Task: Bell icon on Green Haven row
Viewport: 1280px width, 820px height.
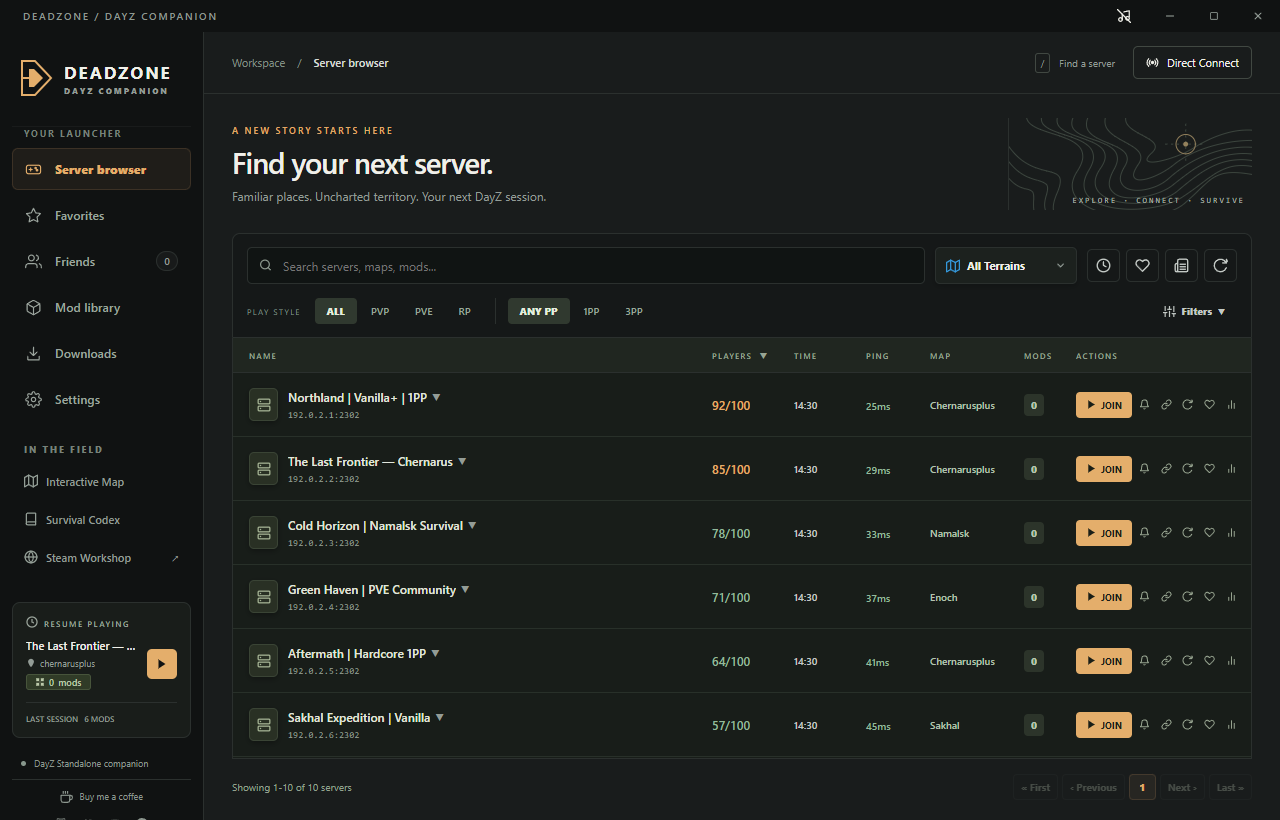Action: [x=1144, y=597]
